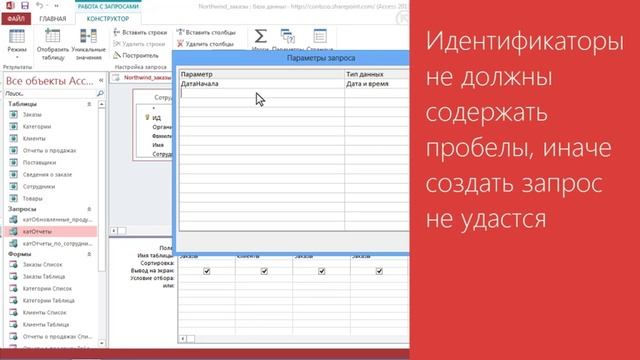Select the Сотрудники table
The image size is (640, 360).
[51, 187]
